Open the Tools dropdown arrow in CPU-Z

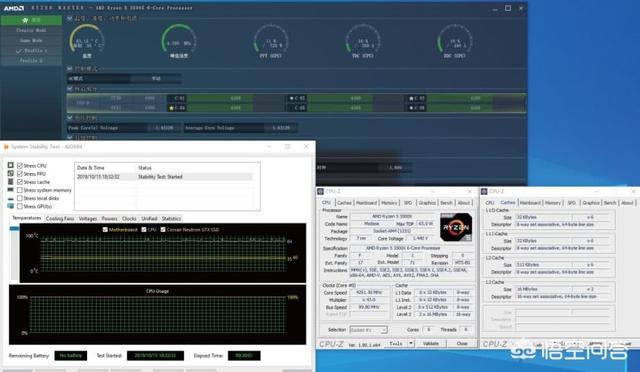point(411,343)
